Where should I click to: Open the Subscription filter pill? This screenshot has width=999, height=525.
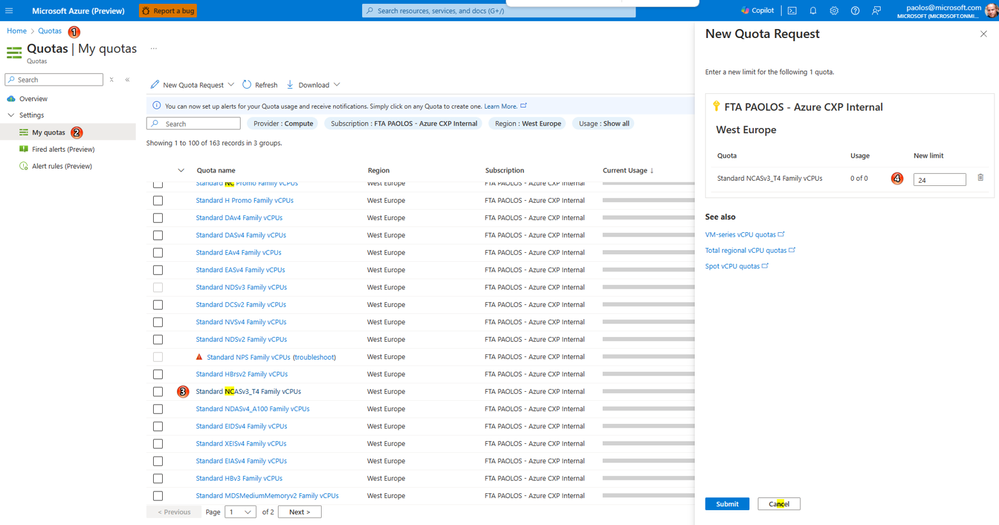[x=404, y=124]
